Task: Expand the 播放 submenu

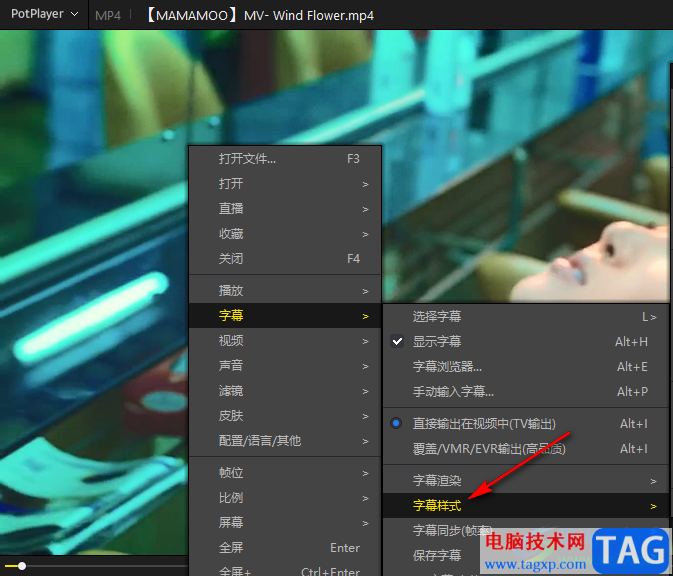Action: (x=285, y=291)
